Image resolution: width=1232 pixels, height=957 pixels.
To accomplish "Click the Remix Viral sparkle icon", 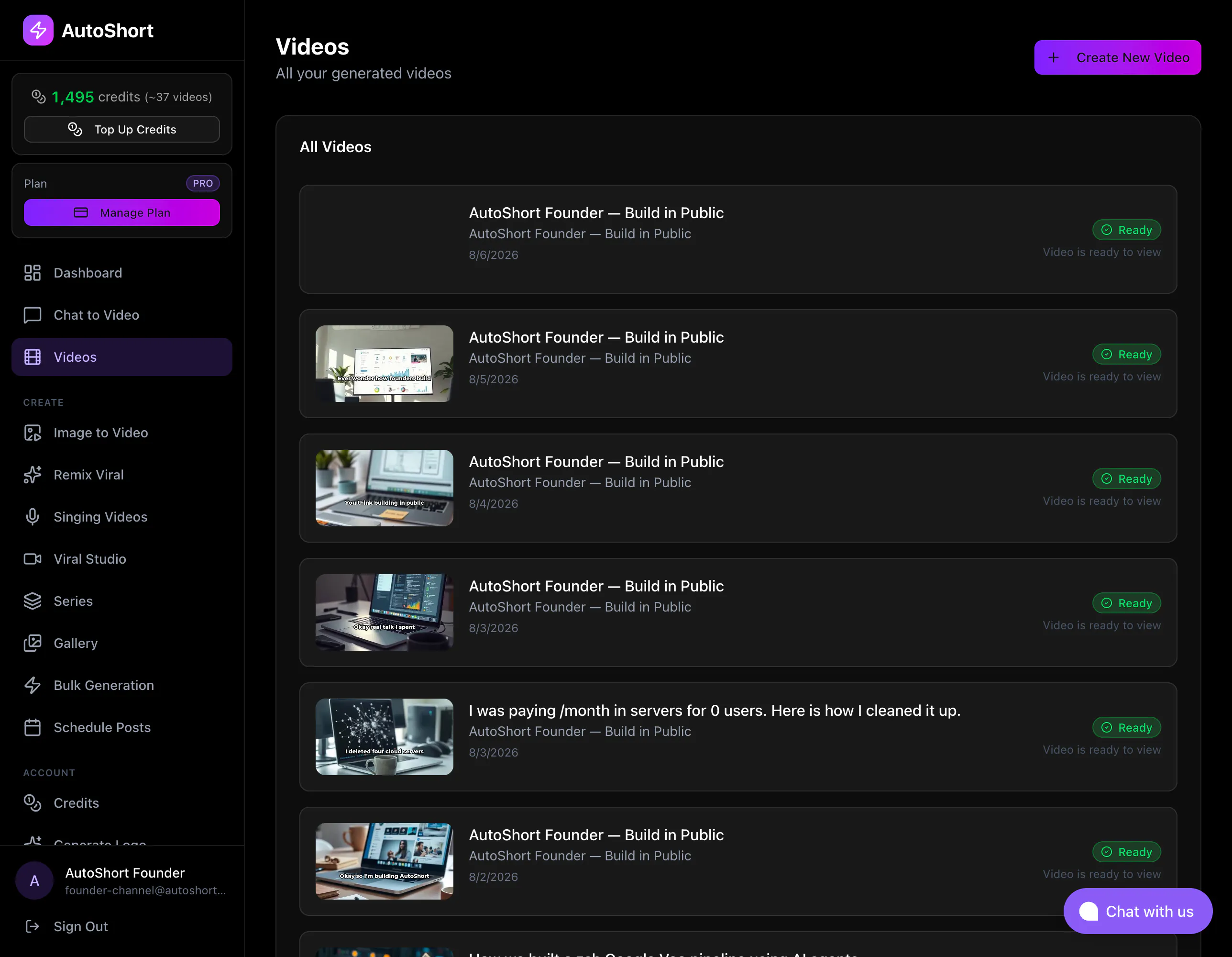I will (33, 475).
